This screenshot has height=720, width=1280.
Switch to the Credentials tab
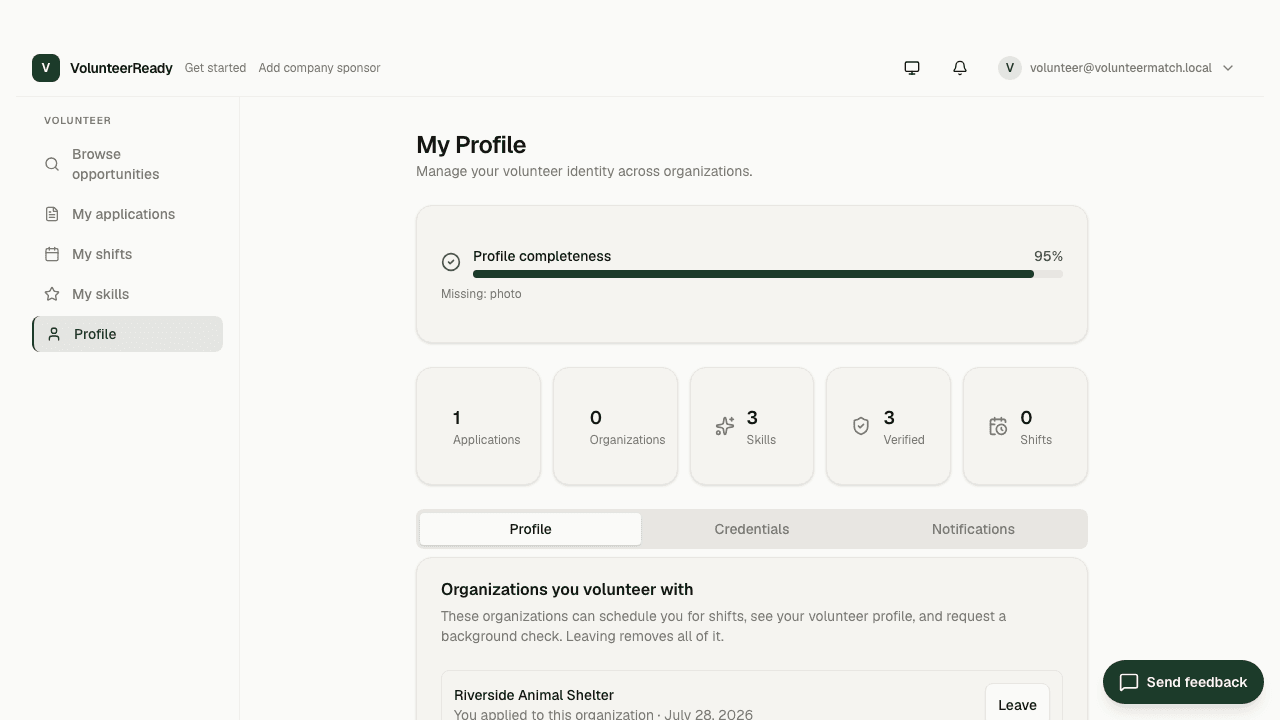pos(752,529)
